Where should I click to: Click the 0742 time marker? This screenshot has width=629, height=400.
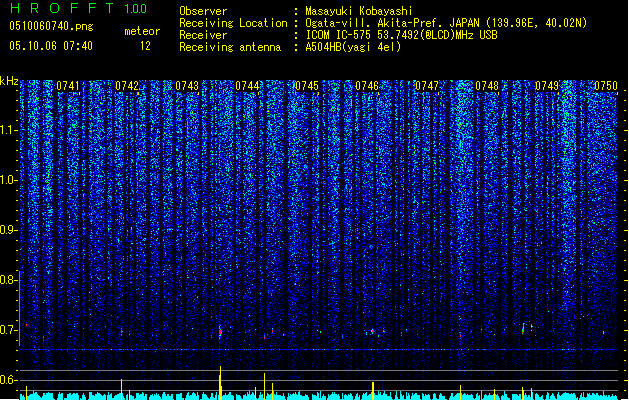tap(127, 86)
